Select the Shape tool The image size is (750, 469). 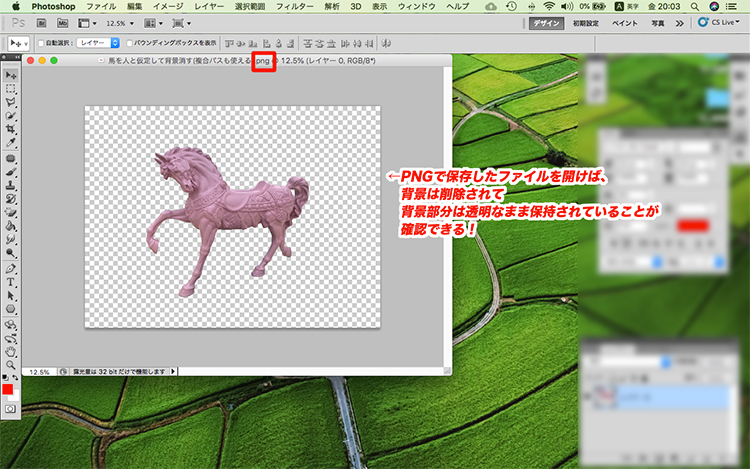[11, 309]
